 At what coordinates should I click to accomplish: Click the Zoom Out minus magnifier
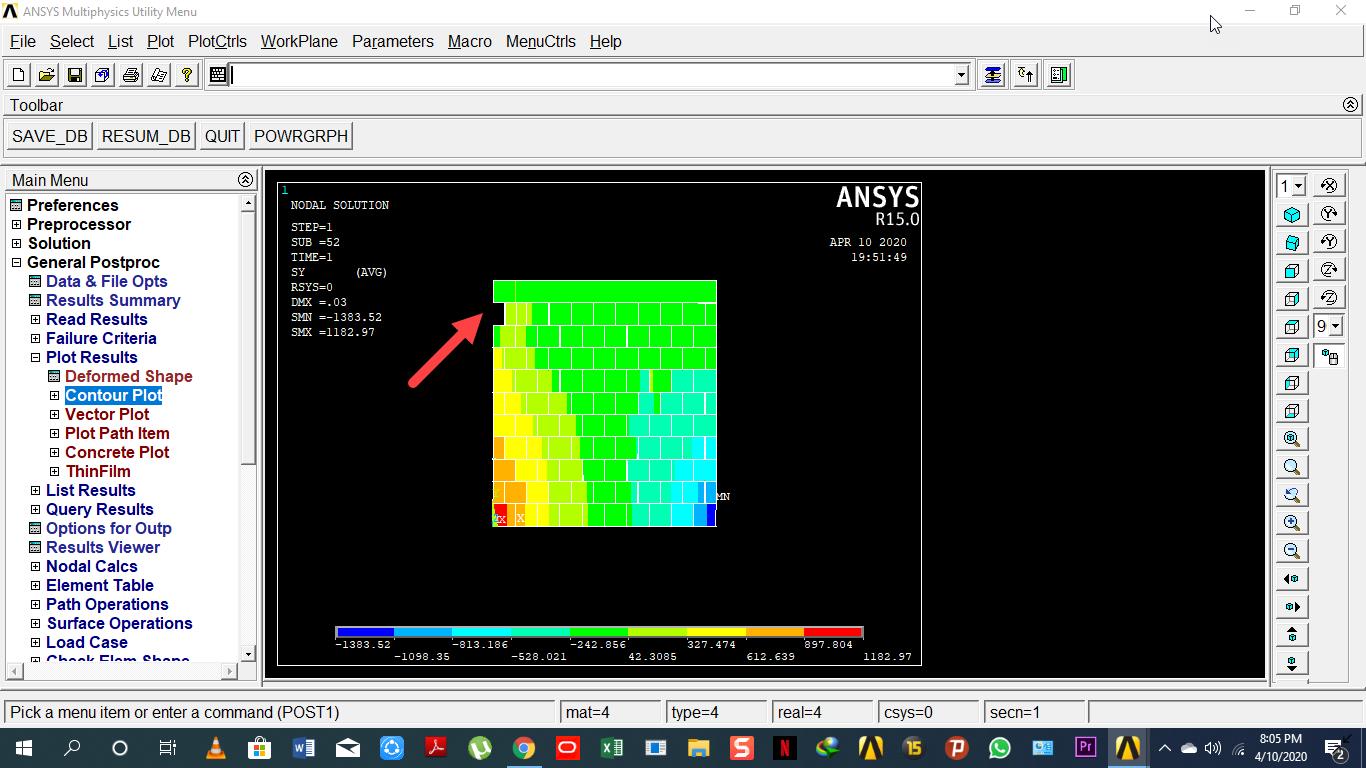pyautogui.click(x=1292, y=551)
